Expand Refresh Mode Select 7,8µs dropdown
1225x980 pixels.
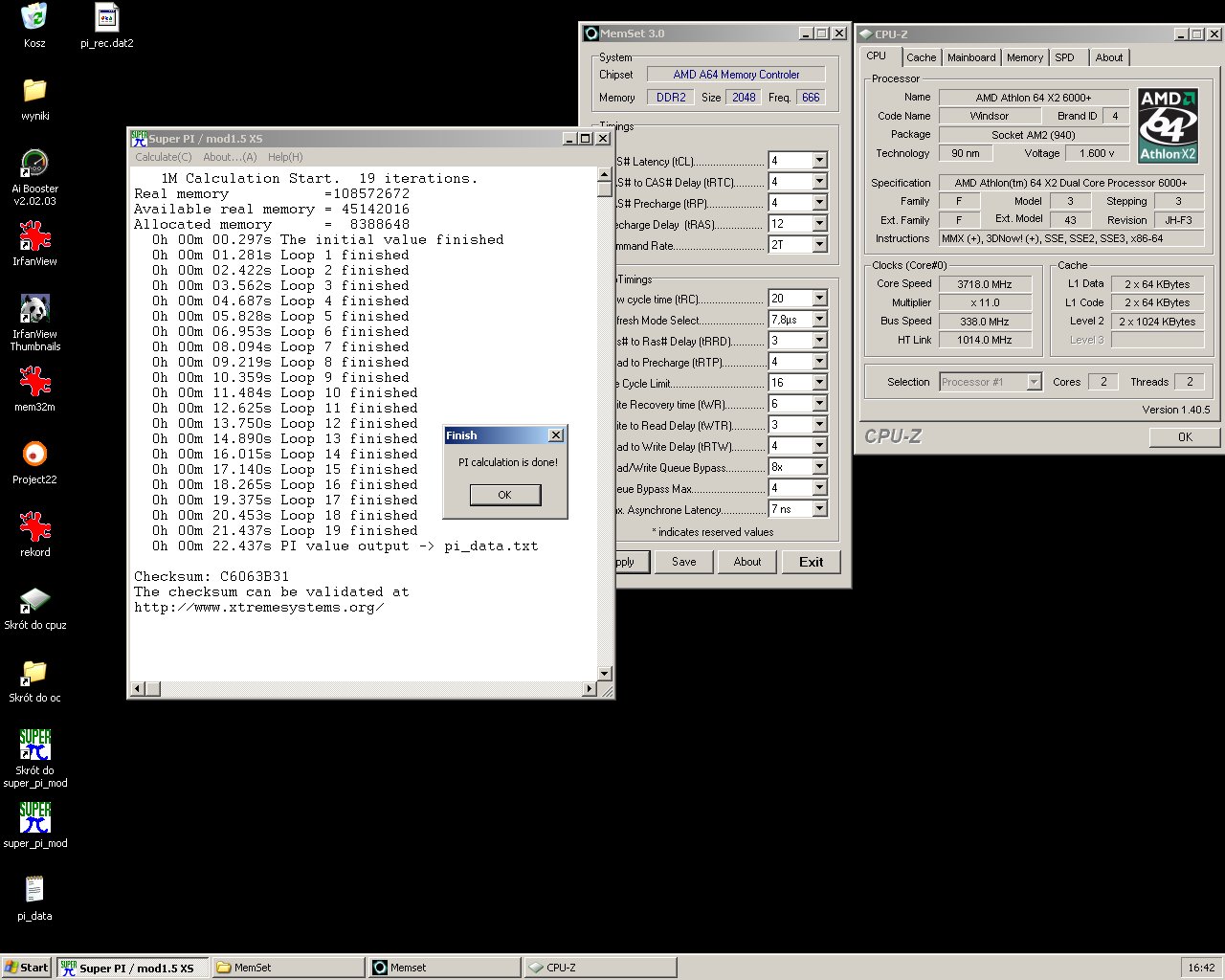(x=820, y=320)
